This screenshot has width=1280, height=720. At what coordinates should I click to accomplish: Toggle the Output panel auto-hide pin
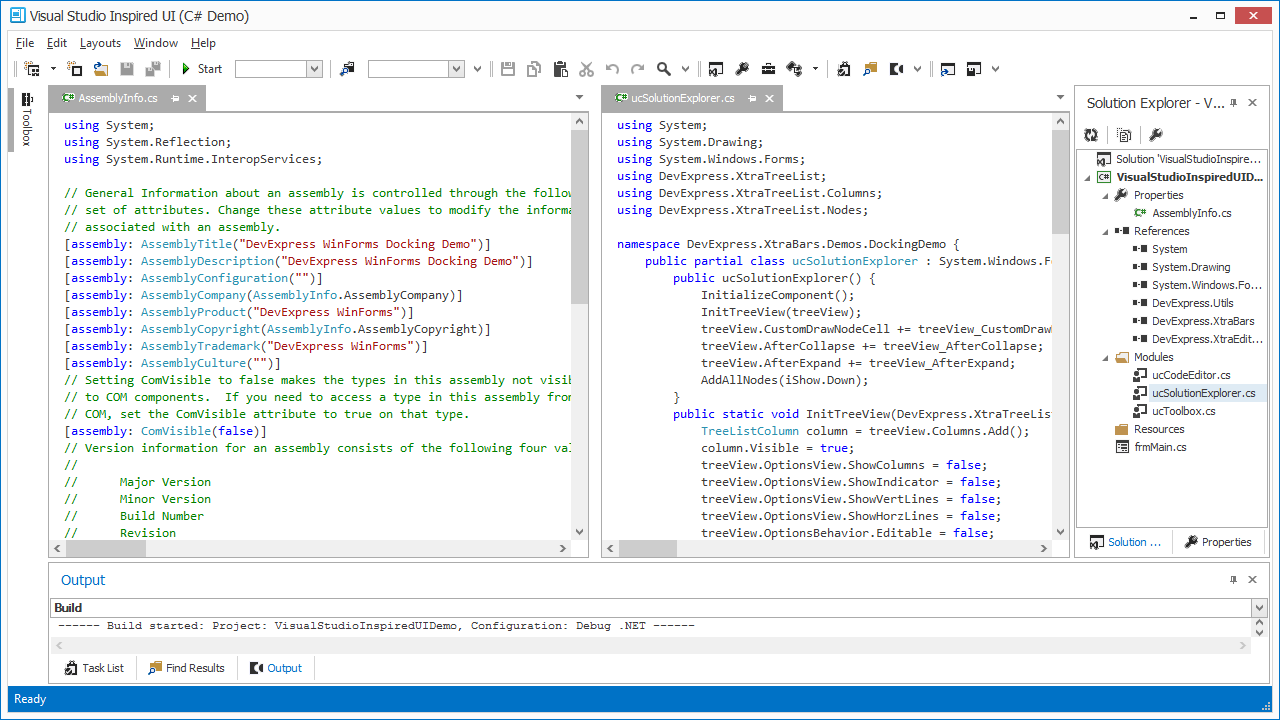(1234, 579)
